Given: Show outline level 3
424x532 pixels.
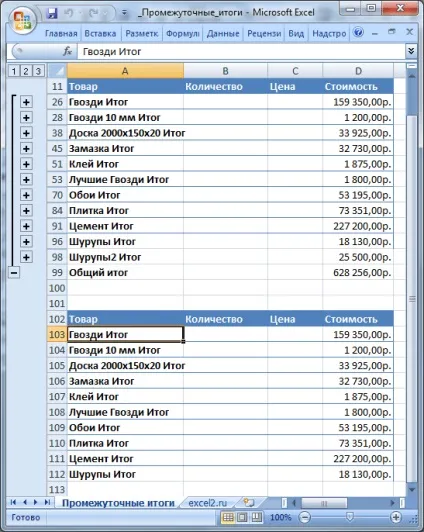Looking at the screenshot, I should (x=38, y=71).
